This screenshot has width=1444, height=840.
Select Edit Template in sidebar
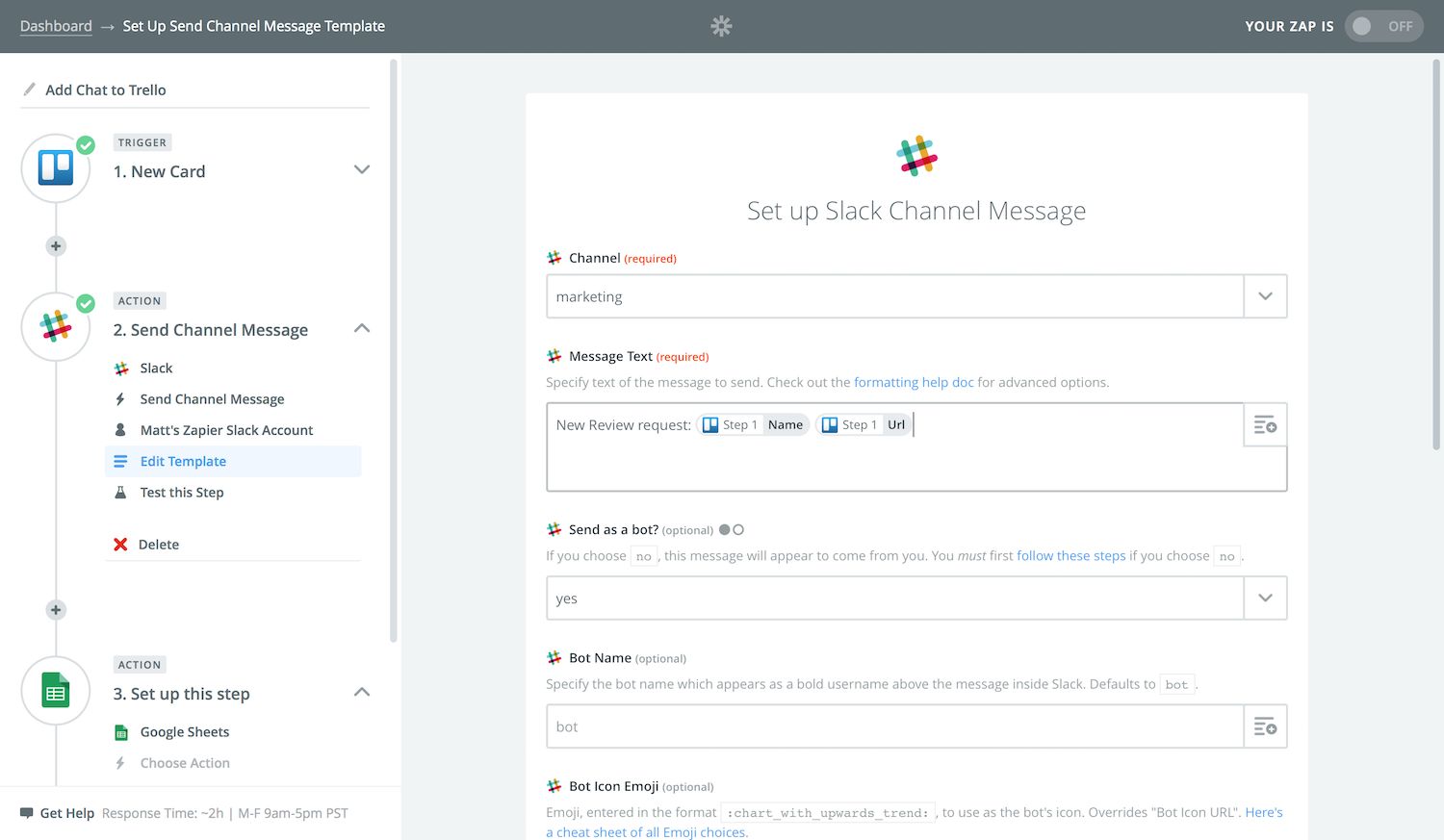pos(183,462)
